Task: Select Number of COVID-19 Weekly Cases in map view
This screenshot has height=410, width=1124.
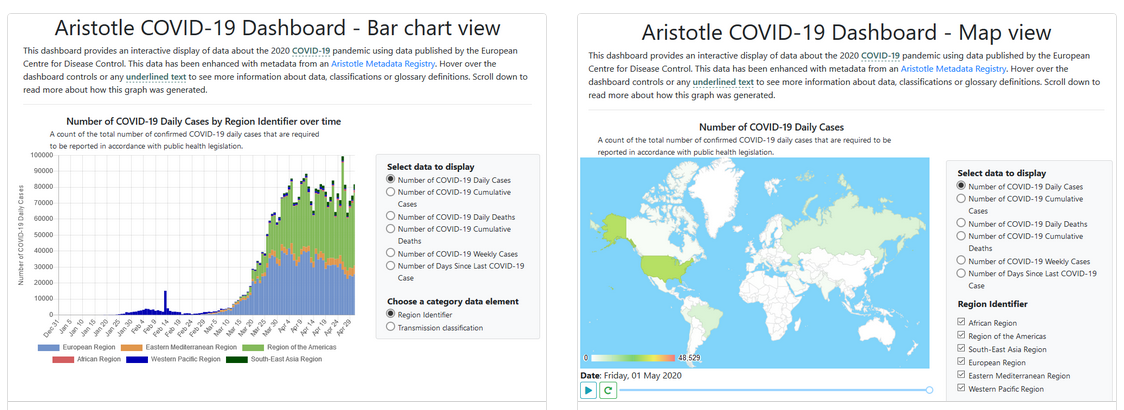Action: click(962, 260)
